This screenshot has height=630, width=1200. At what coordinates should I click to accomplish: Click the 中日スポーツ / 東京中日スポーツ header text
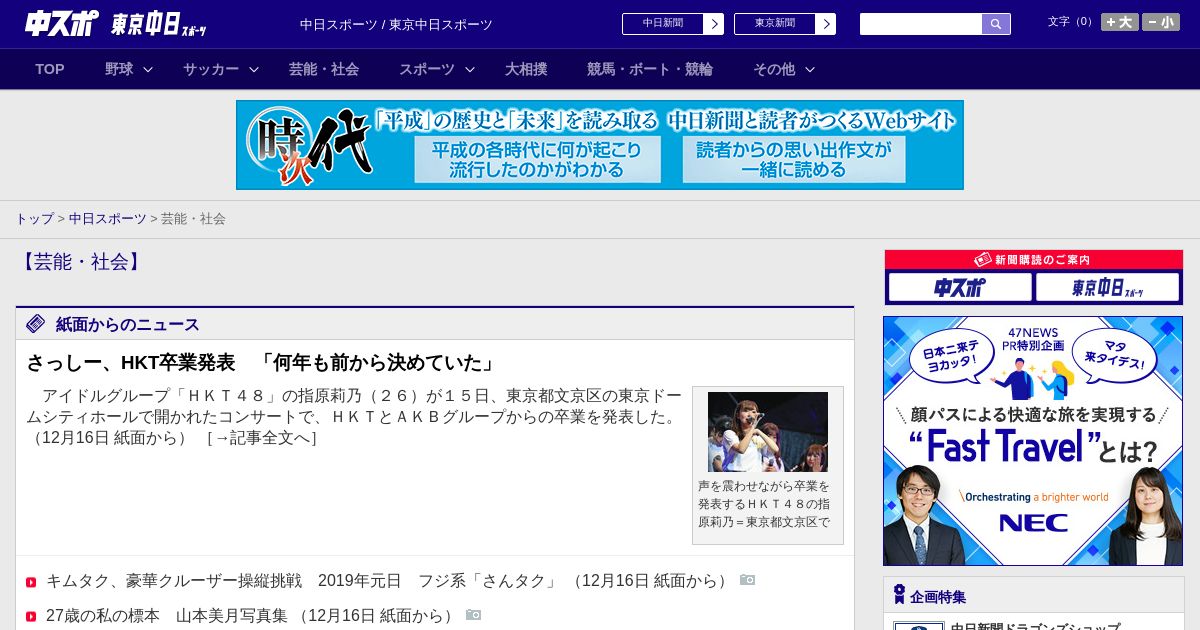(396, 25)
